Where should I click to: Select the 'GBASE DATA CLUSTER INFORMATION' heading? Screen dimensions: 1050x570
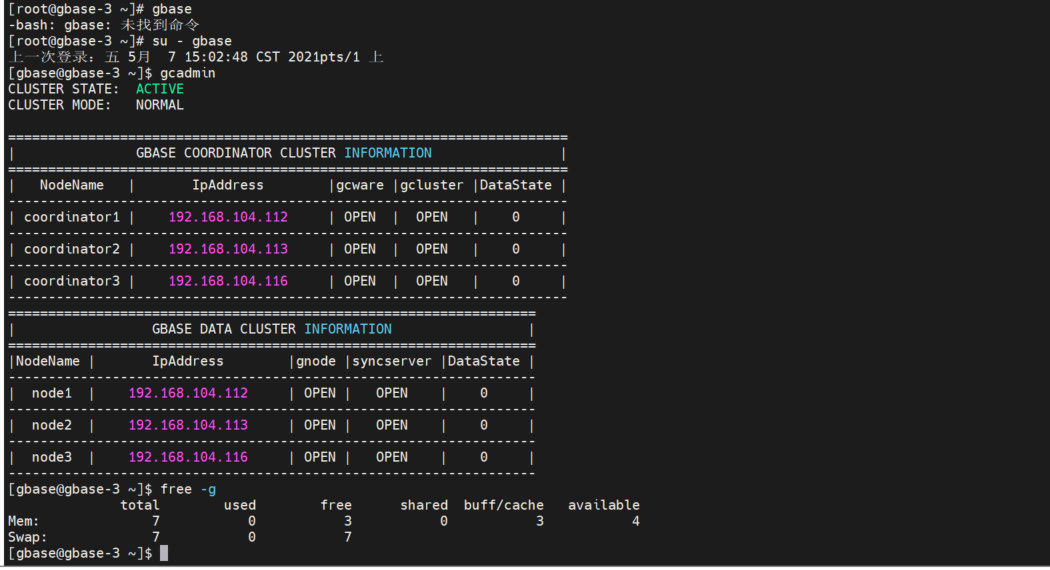[x=272, y=329]
